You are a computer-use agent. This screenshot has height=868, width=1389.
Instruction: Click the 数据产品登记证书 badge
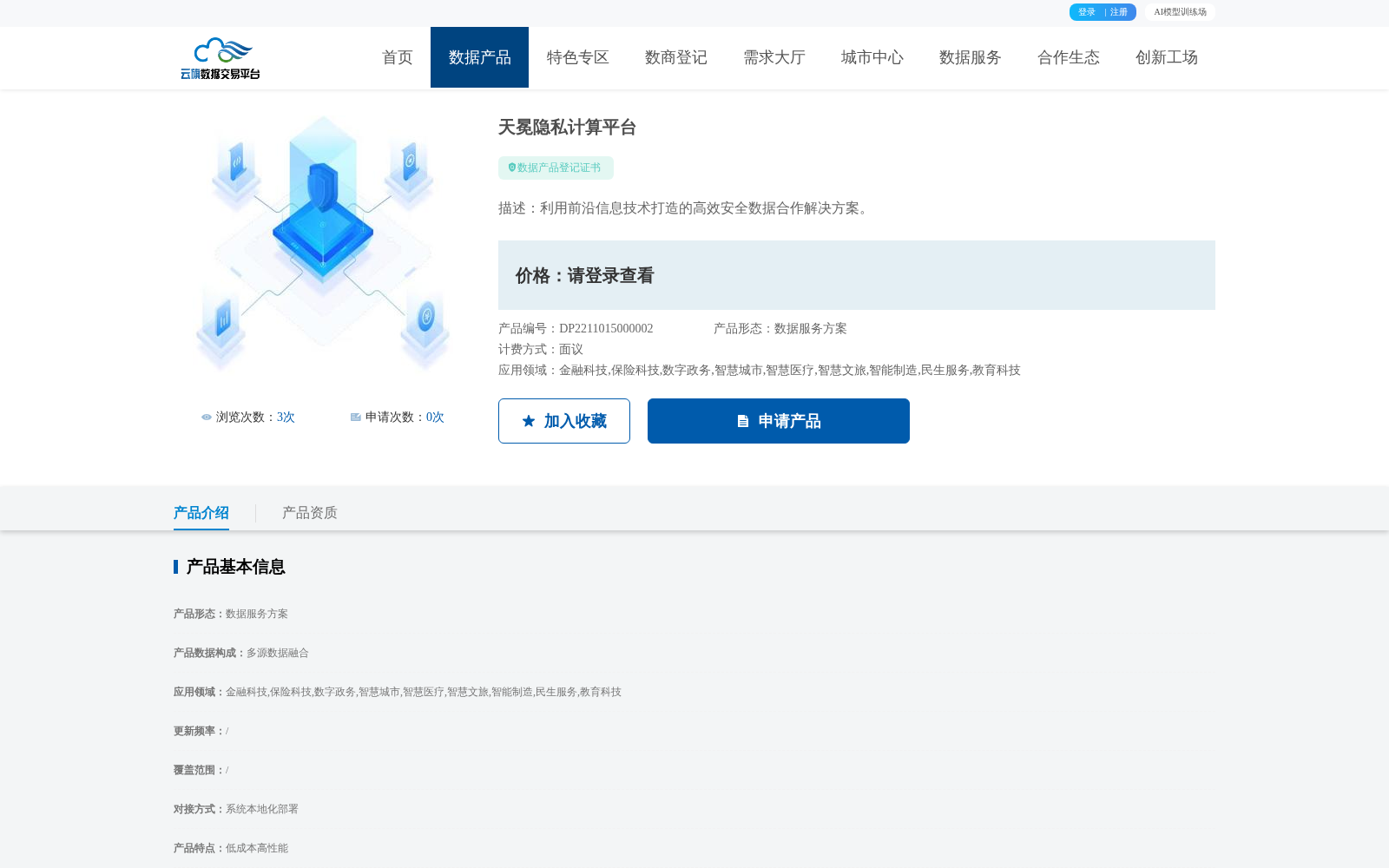556,168
